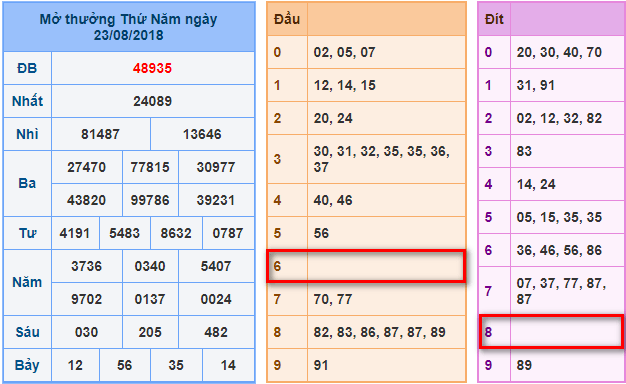Screen dimensions: 626x384
Task: Select seventh prize number 14 in Bảy row
Action: [228, 365]
